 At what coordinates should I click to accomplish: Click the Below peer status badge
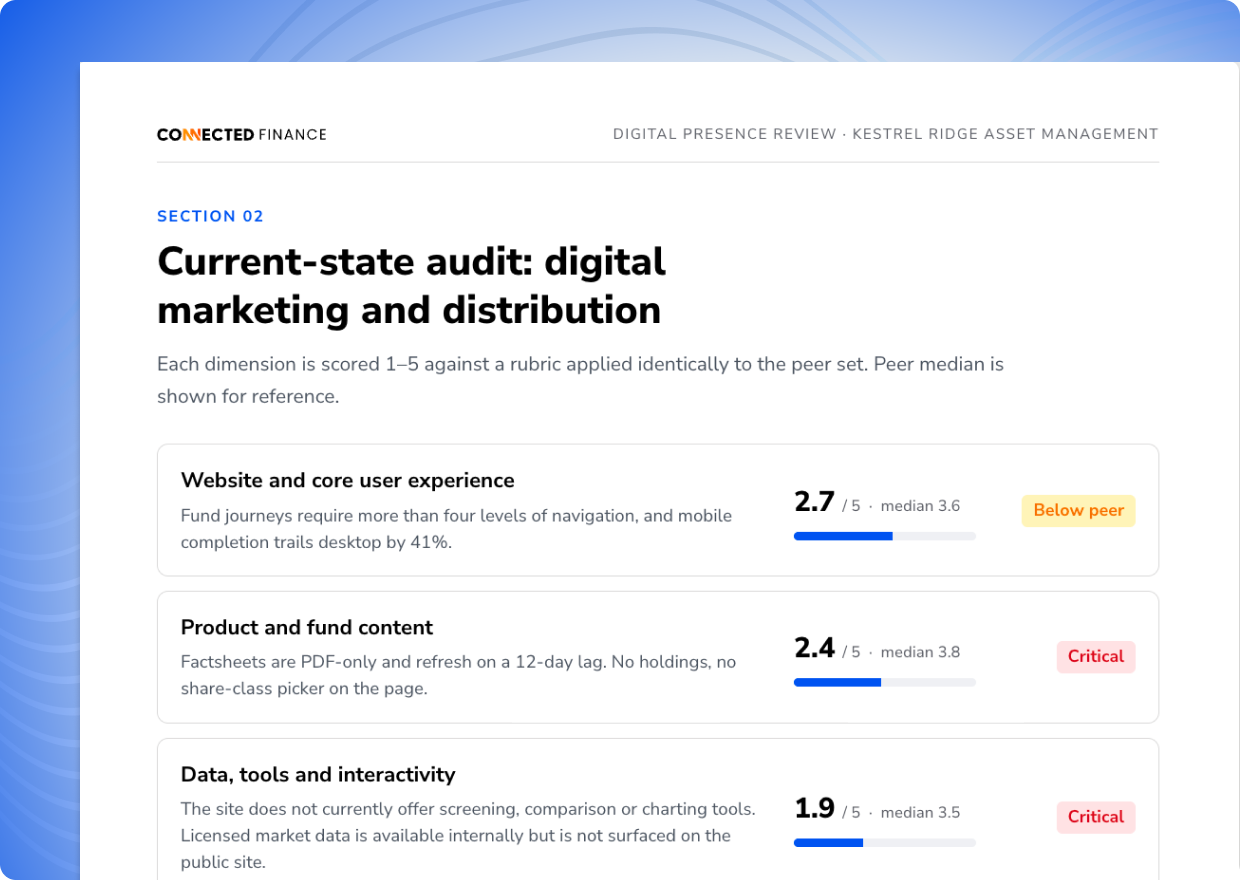pos(1078,510)
